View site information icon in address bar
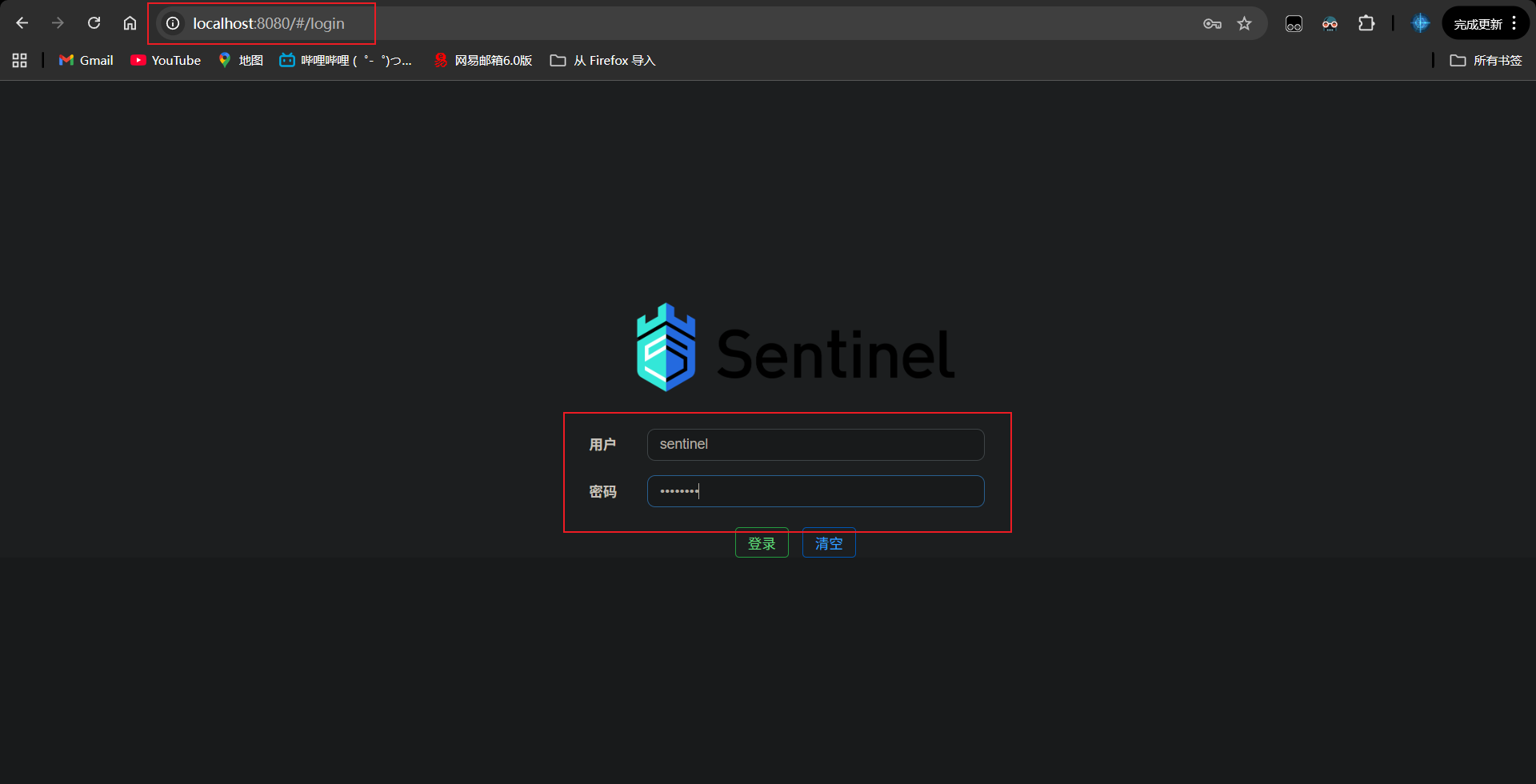 (x=173, y=24)
